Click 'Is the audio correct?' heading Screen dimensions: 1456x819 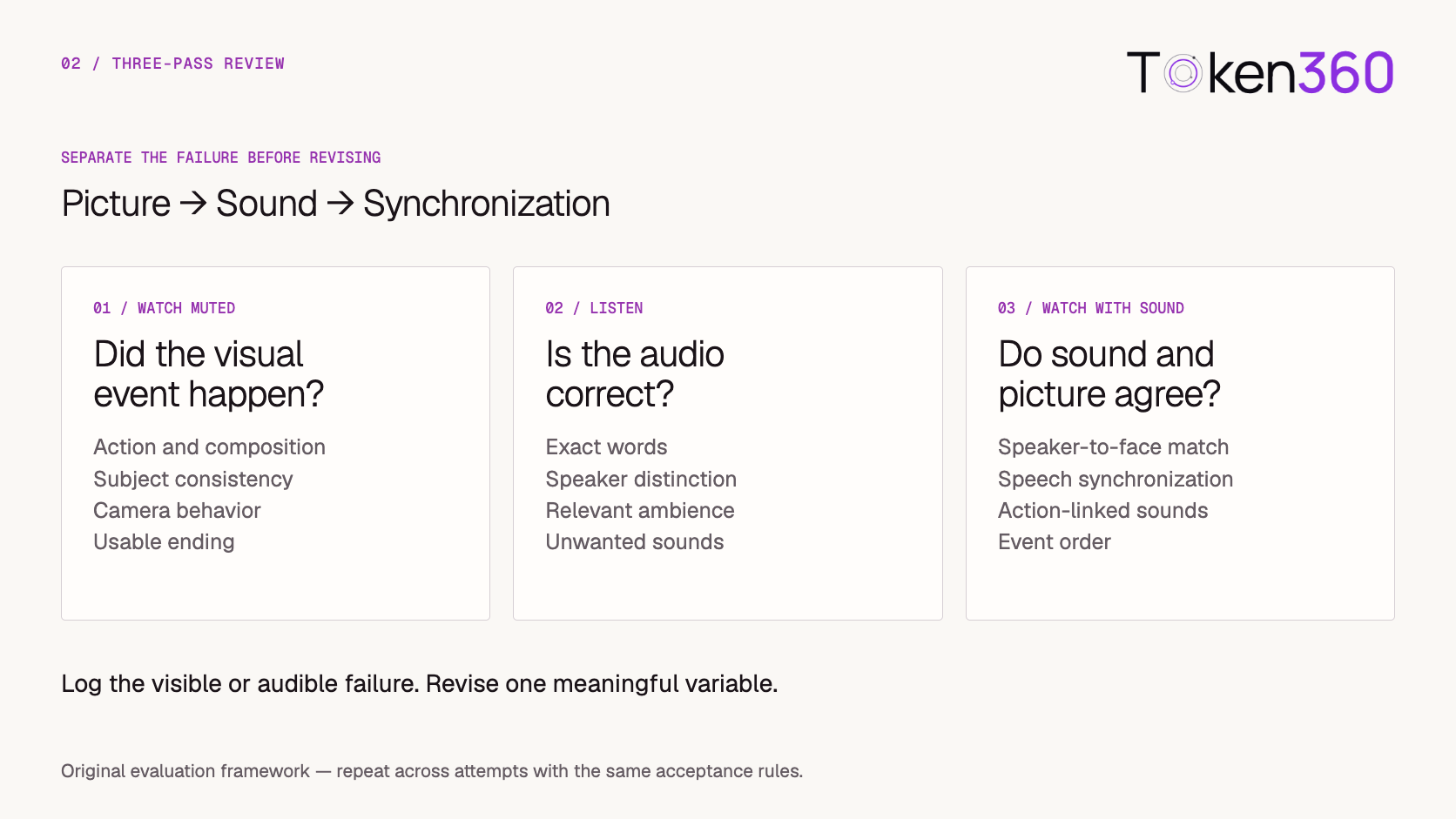(635, 374)
